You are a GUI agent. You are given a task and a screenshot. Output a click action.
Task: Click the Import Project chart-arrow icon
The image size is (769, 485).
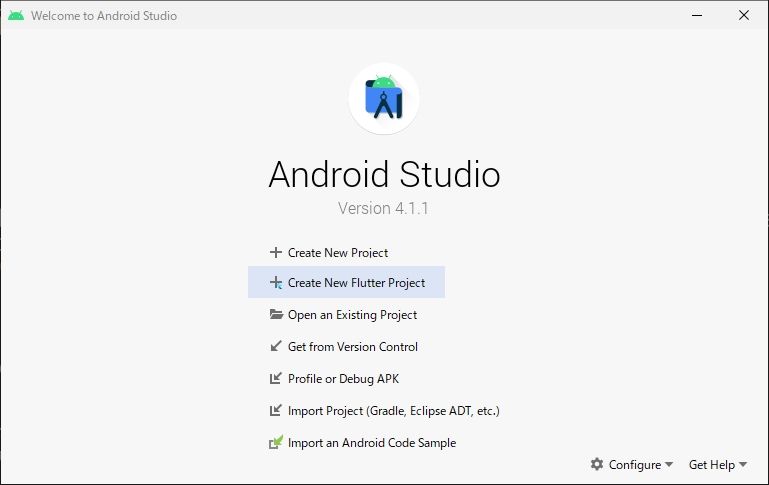(276, 411)
